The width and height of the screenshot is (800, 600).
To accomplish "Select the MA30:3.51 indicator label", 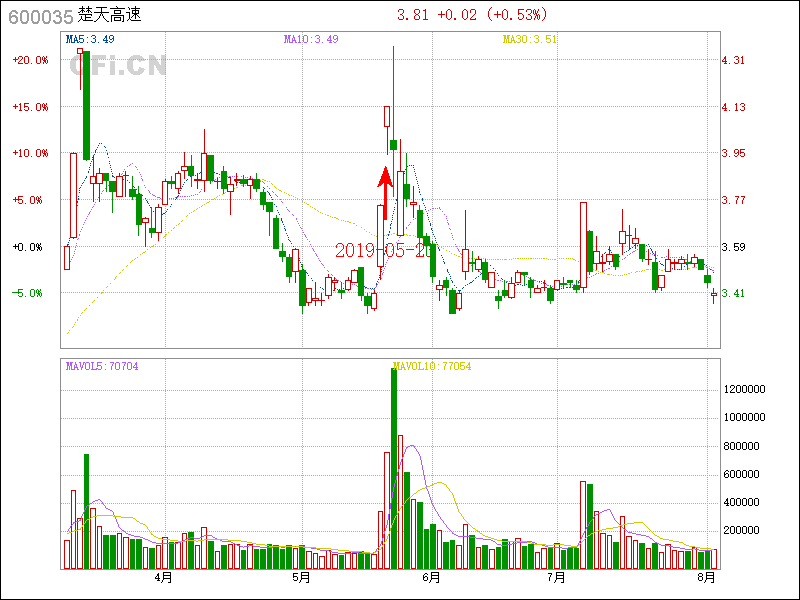I will coord(529,39).
